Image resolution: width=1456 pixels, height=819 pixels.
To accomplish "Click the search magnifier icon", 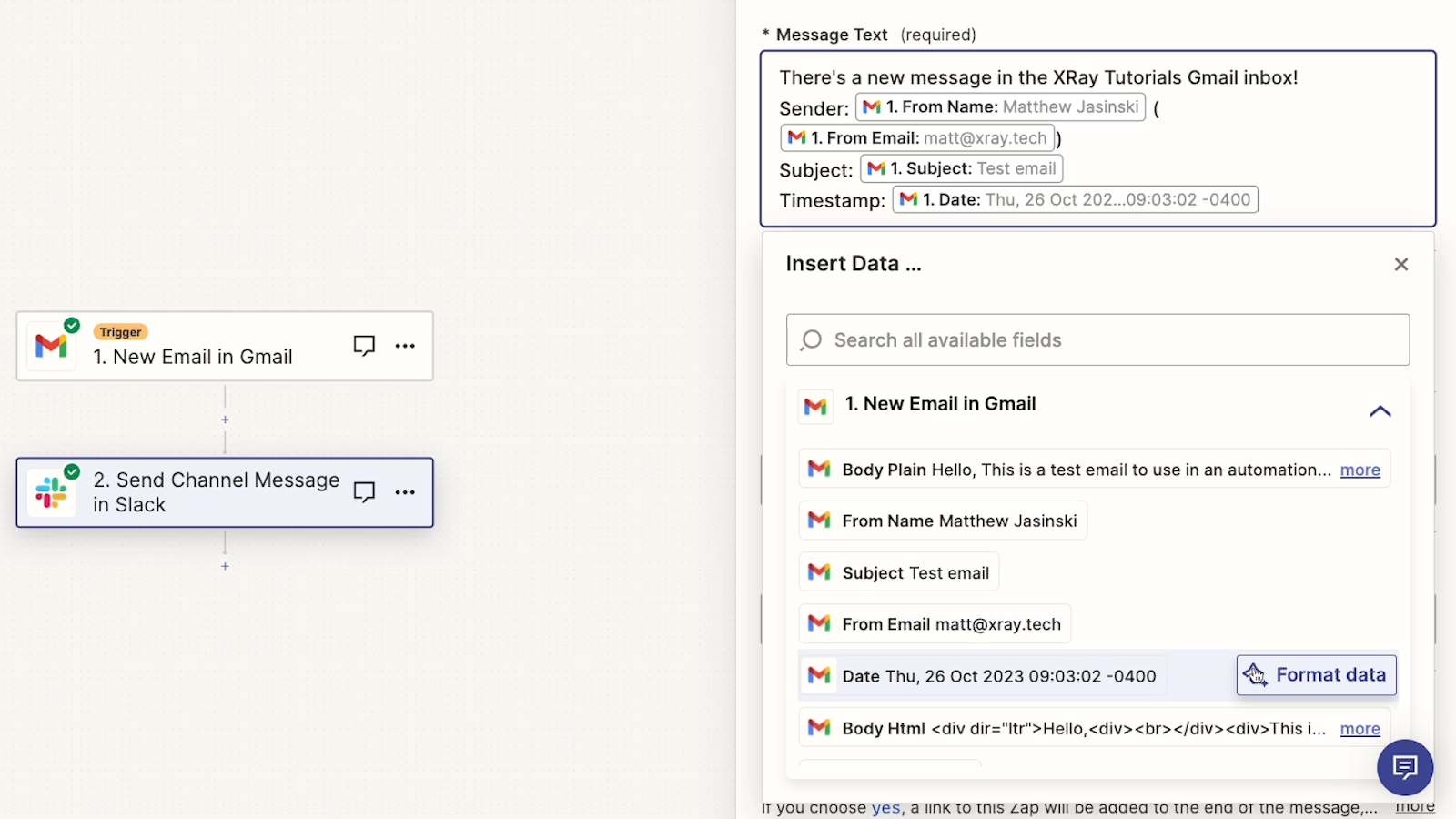I will [x=811, y=340].
